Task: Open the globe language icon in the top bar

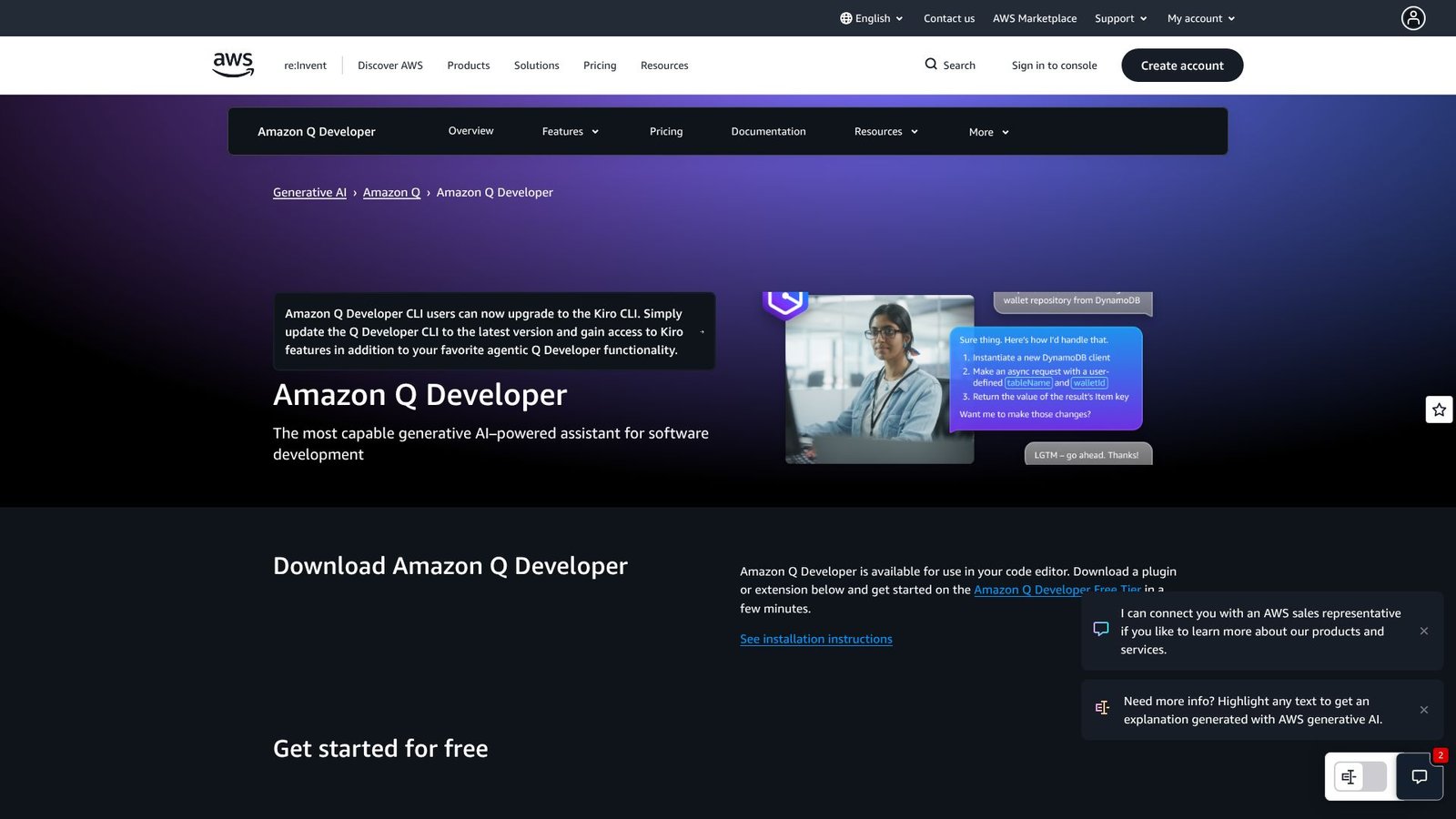Action: click(846, 17)
